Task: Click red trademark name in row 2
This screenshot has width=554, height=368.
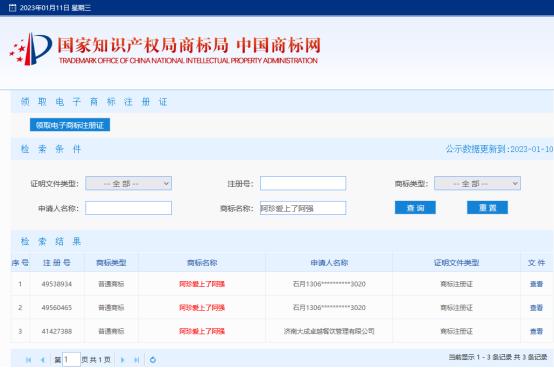Action: click(x=202, y=308)
